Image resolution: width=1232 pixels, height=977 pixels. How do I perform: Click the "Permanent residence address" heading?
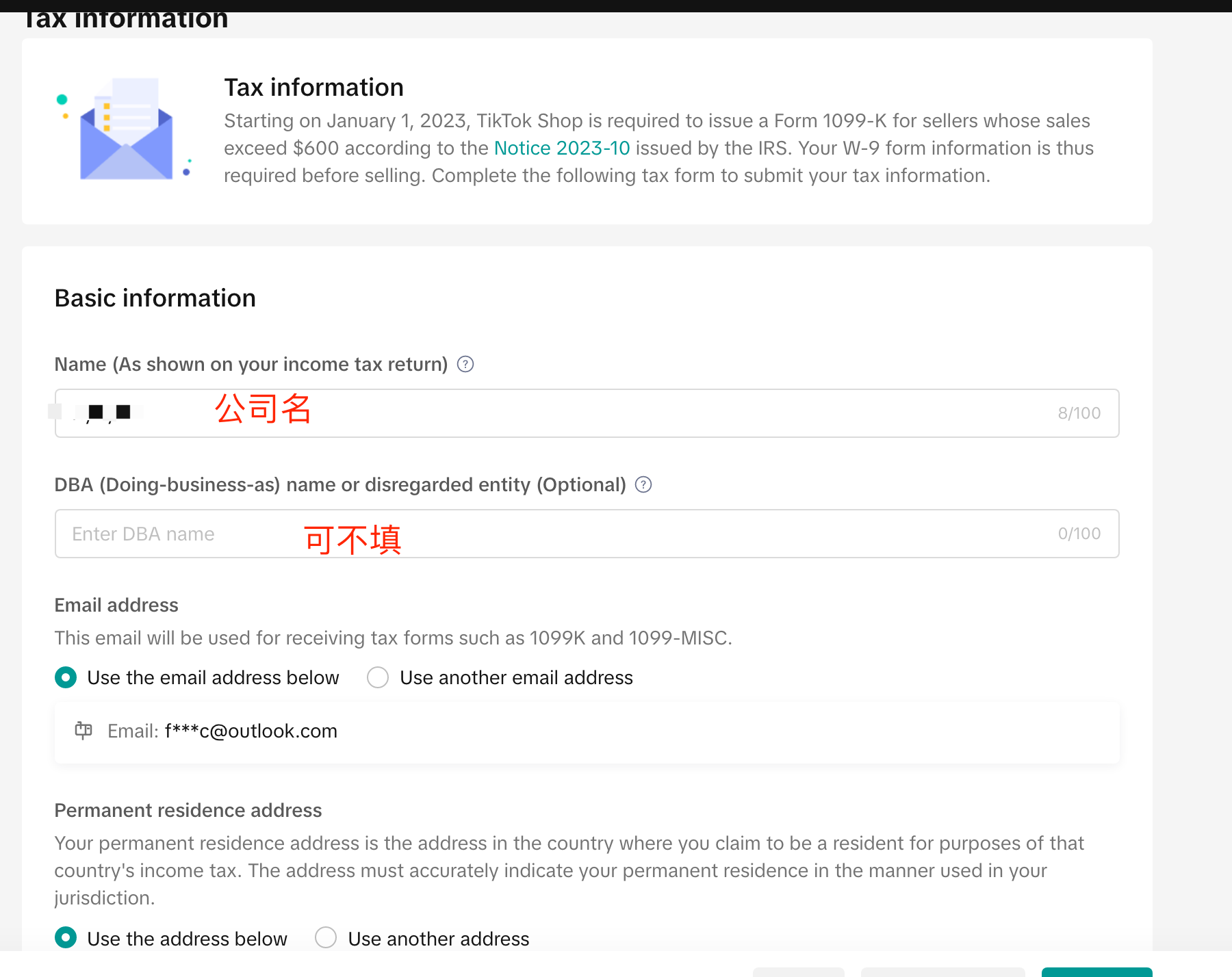[x=188, y=810]
